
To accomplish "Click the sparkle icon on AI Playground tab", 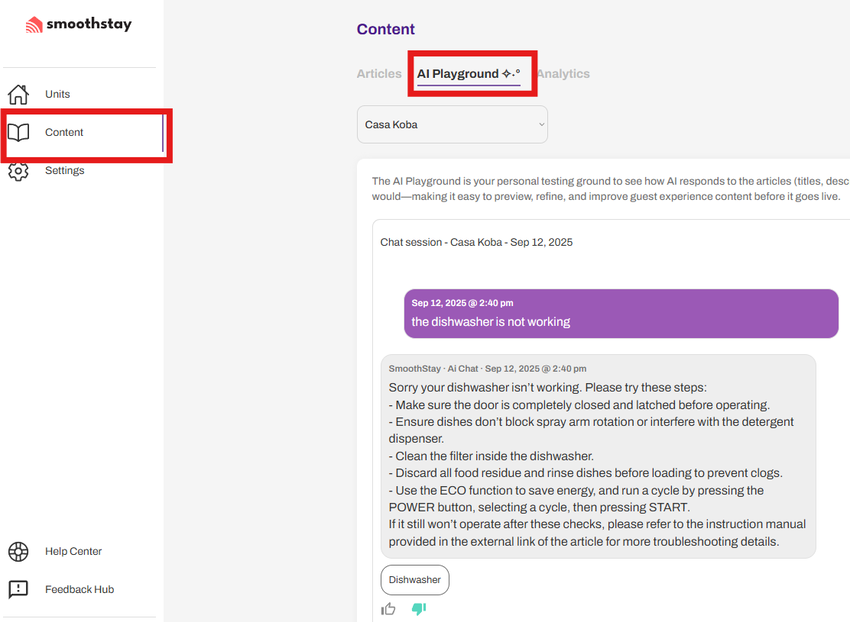I will (511, 73).
